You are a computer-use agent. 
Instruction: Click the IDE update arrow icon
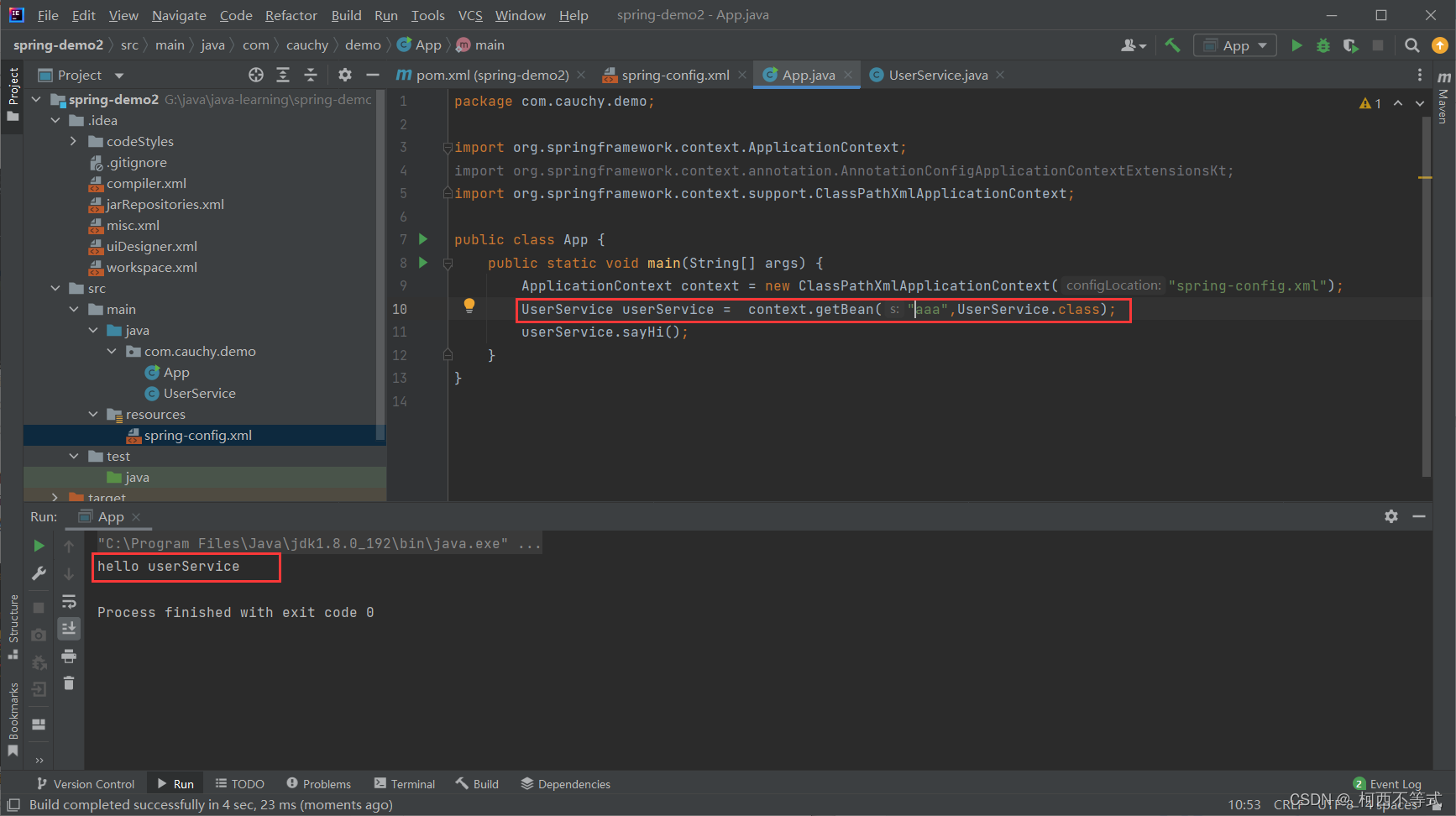1439,45
